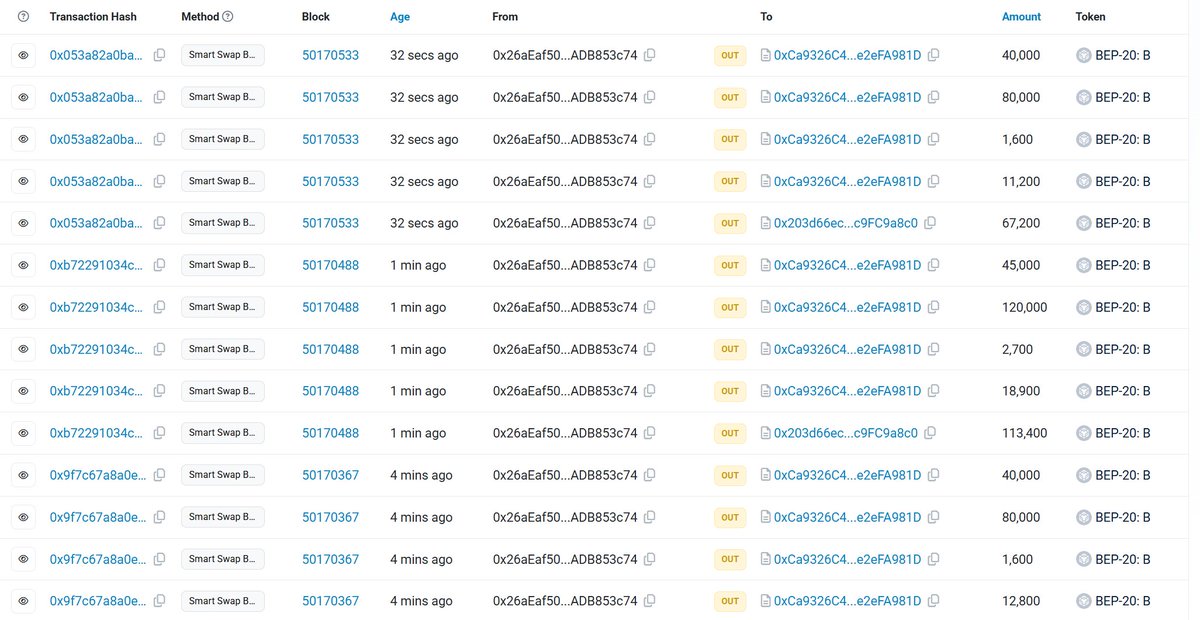Viewport: 1200px width, 620px height.
Task: Click '4 mins ago' in the 12,800 row
Action: click(x=421, y=602)
